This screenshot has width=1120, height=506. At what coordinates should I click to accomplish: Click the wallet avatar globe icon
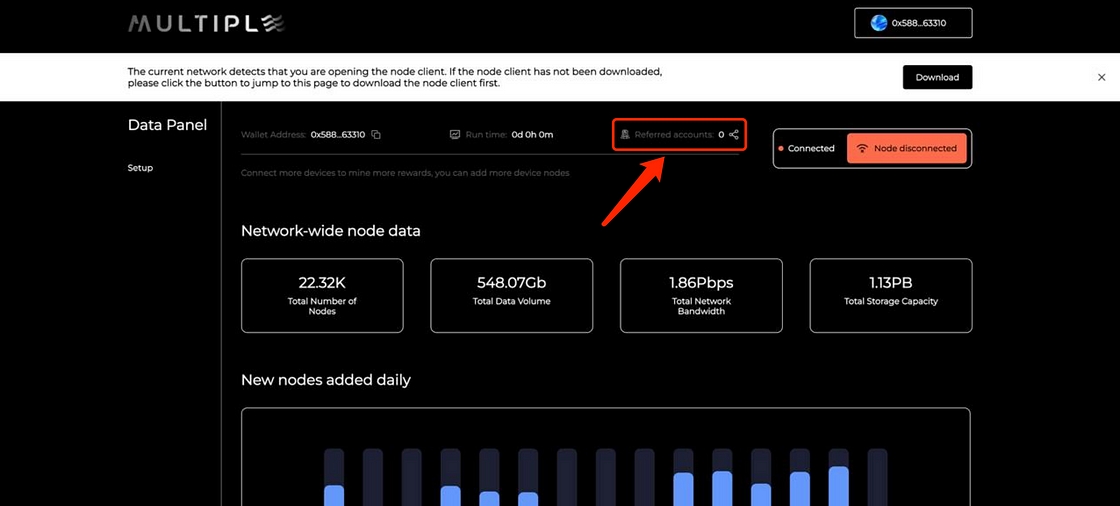[x=879, y=23]
